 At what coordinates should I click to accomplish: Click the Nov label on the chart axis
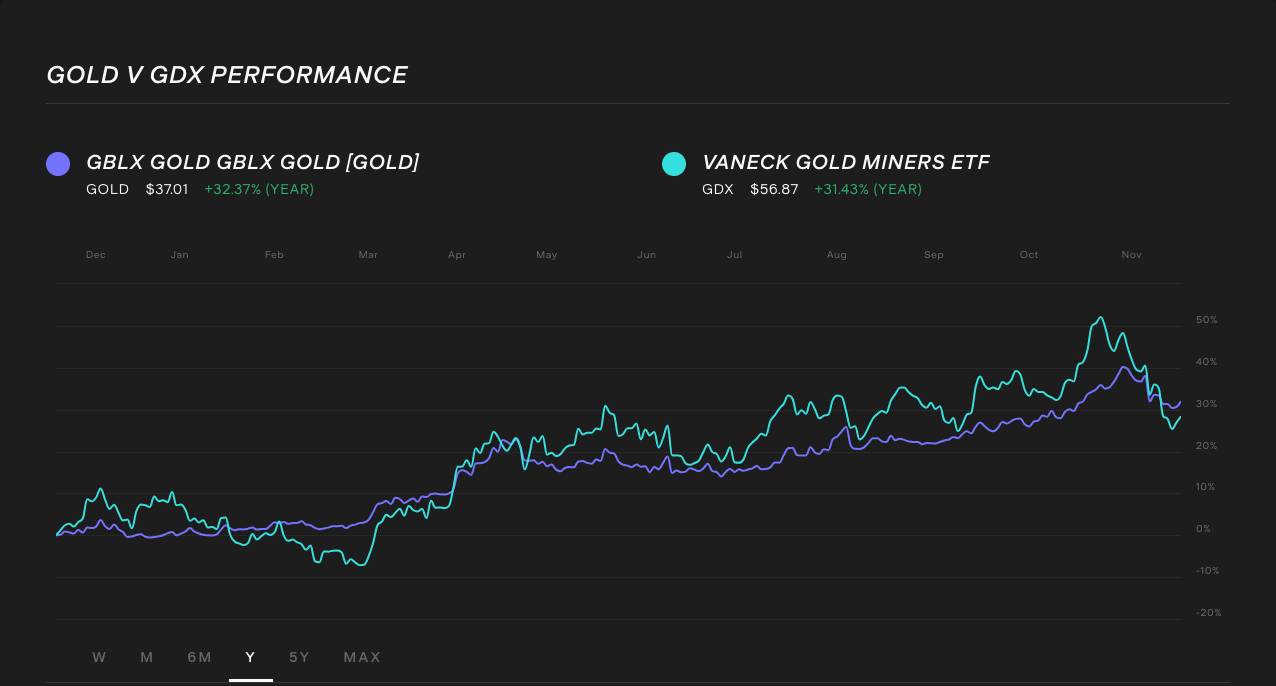1131,255
